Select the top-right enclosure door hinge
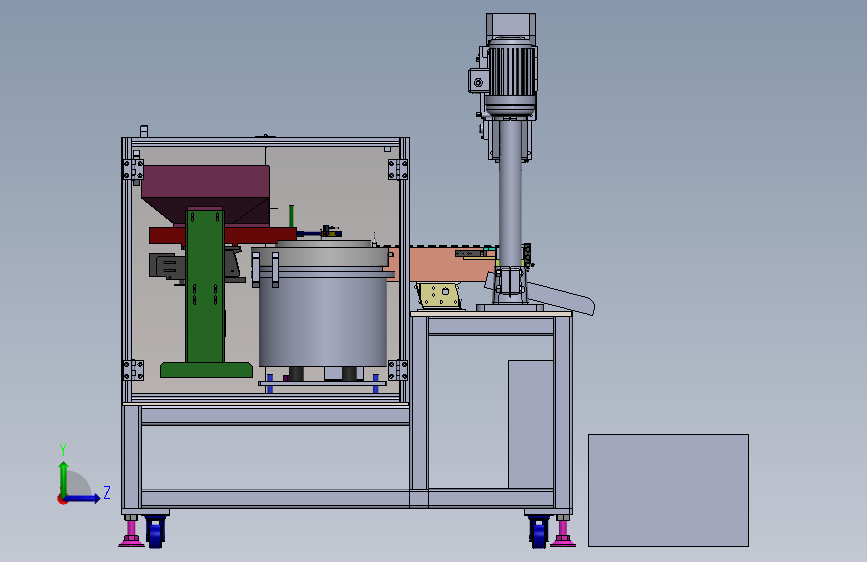 point(398,169)
